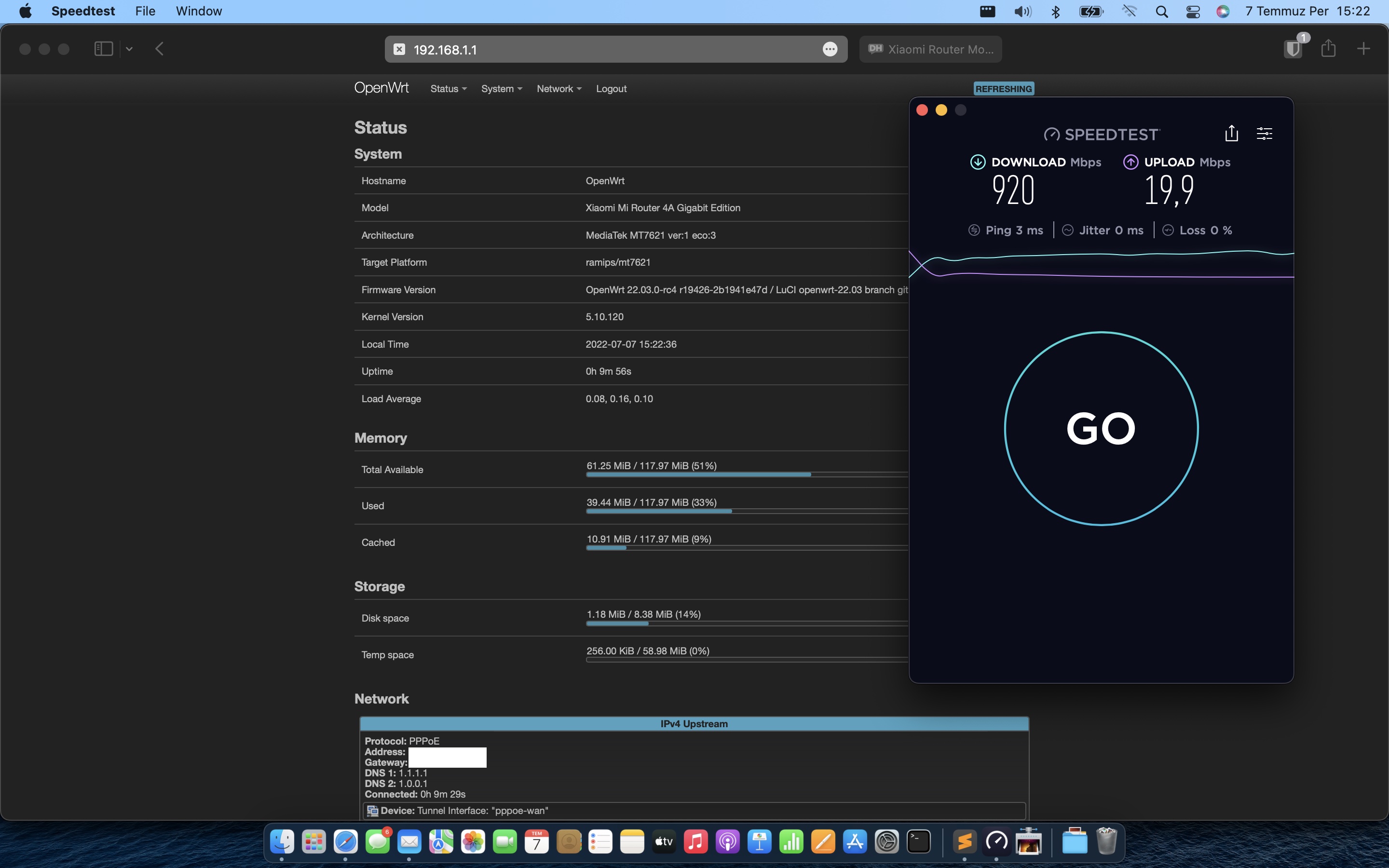This screenshot has width=1389, height=868.
Task: Open the Trash from the Dock
Action: (x=1106, y=842)
